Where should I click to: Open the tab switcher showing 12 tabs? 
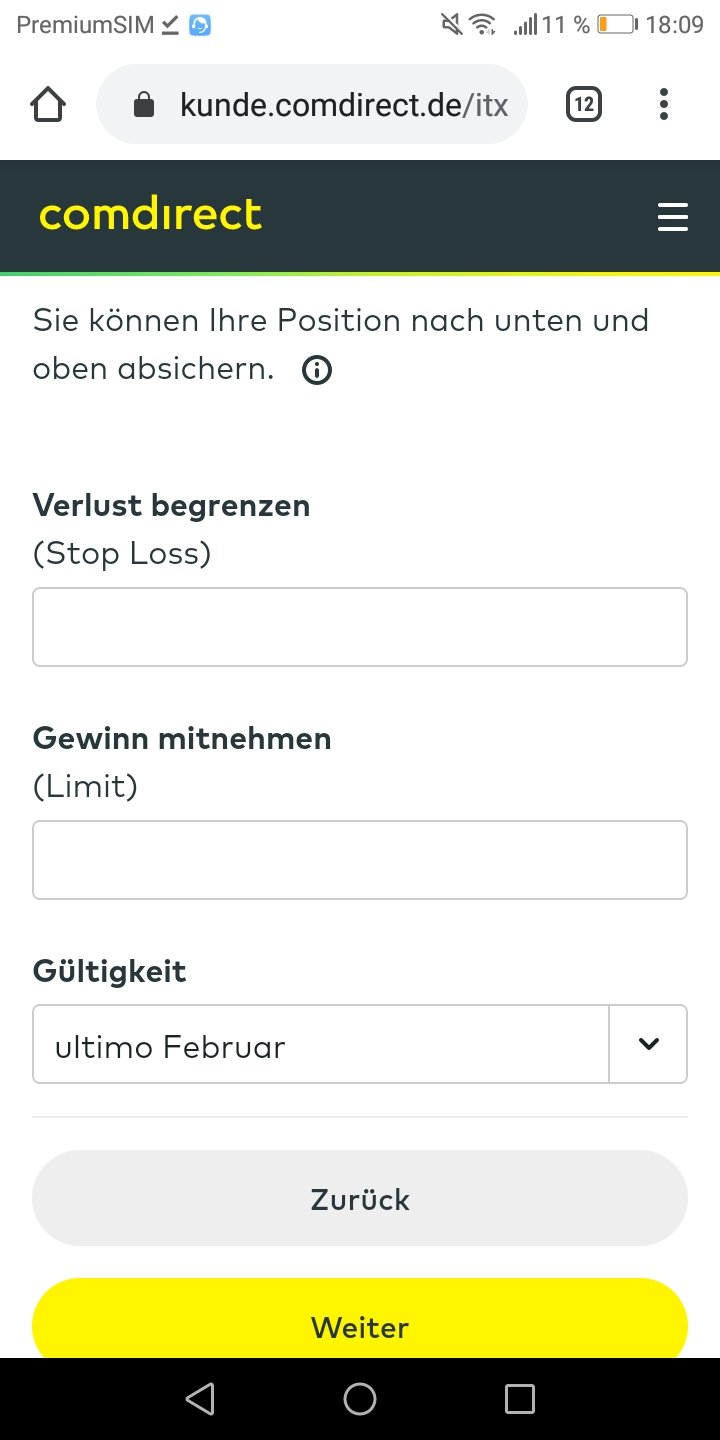(584, 104)
